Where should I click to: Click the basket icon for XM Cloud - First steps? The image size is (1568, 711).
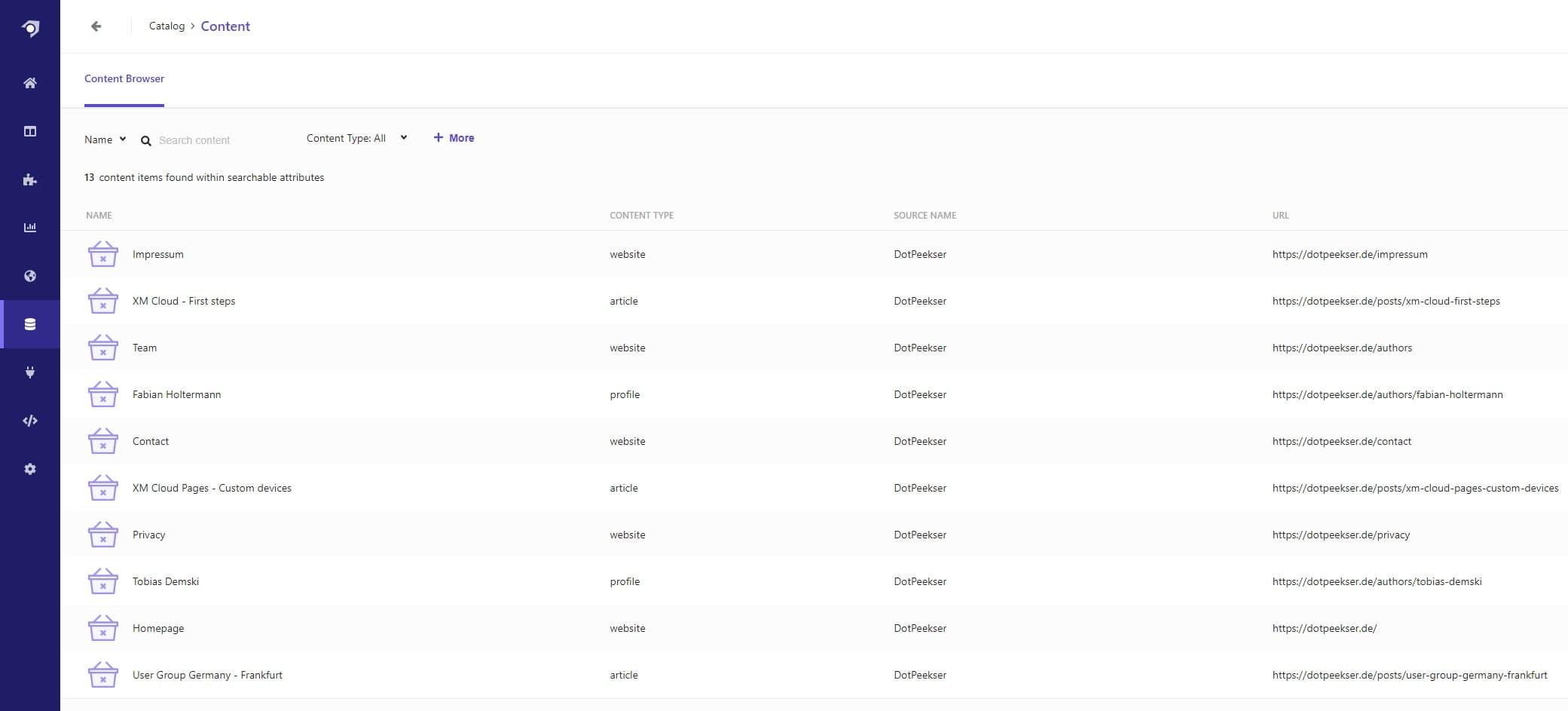(103, 301)
